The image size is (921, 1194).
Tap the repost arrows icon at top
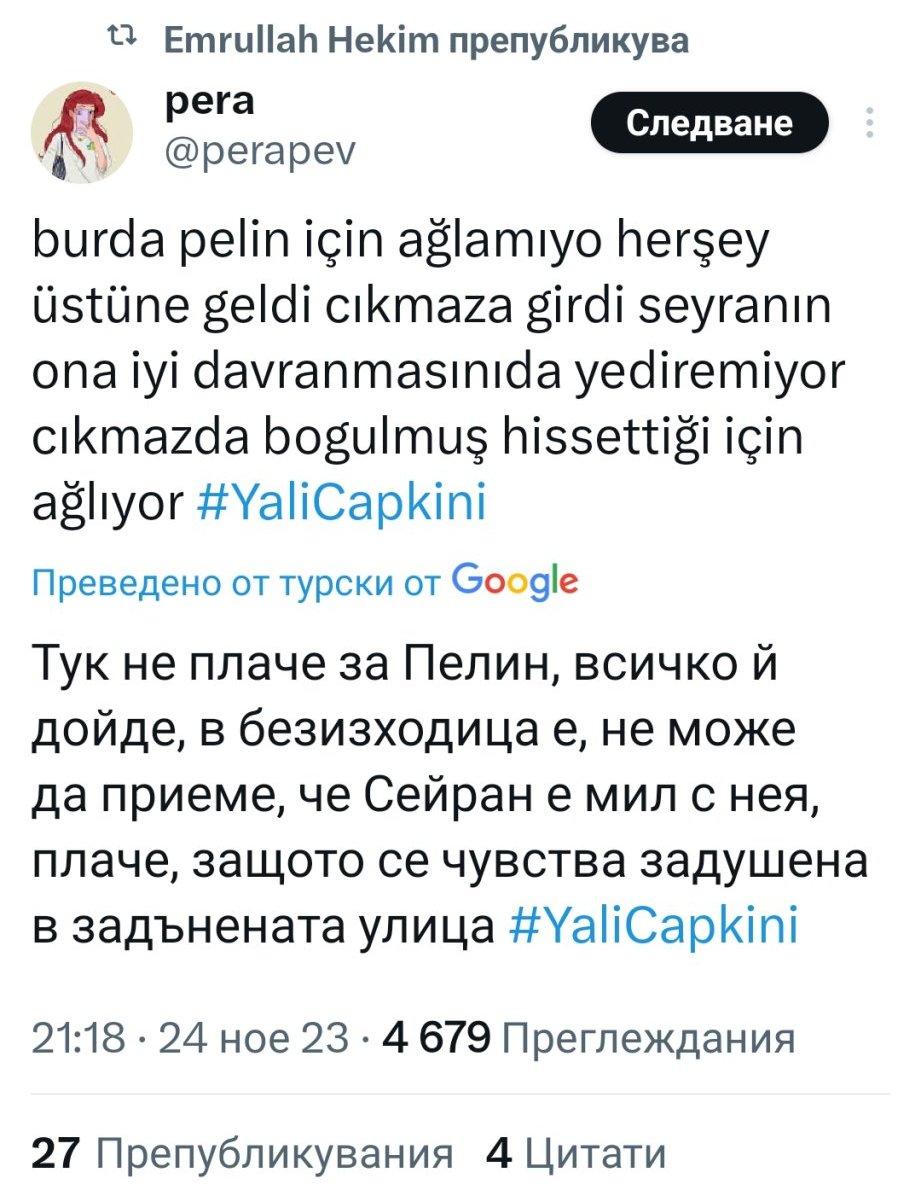pyautogui.click(x=120, y=40)
